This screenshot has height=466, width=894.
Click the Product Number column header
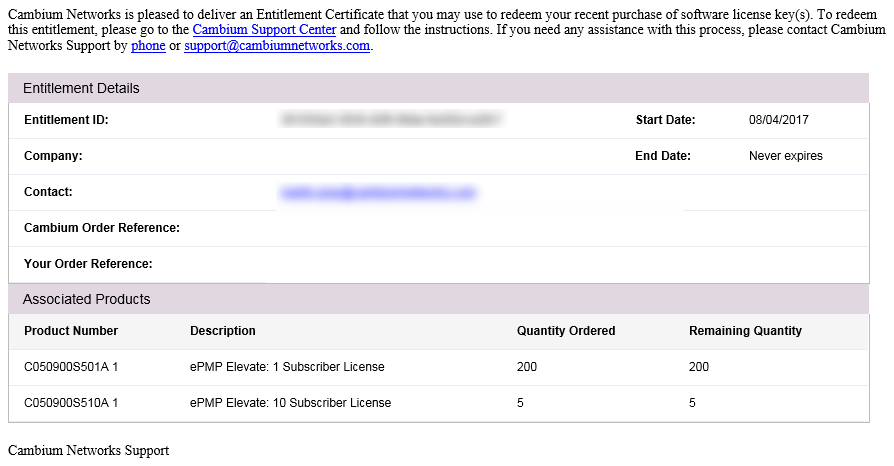71,331
